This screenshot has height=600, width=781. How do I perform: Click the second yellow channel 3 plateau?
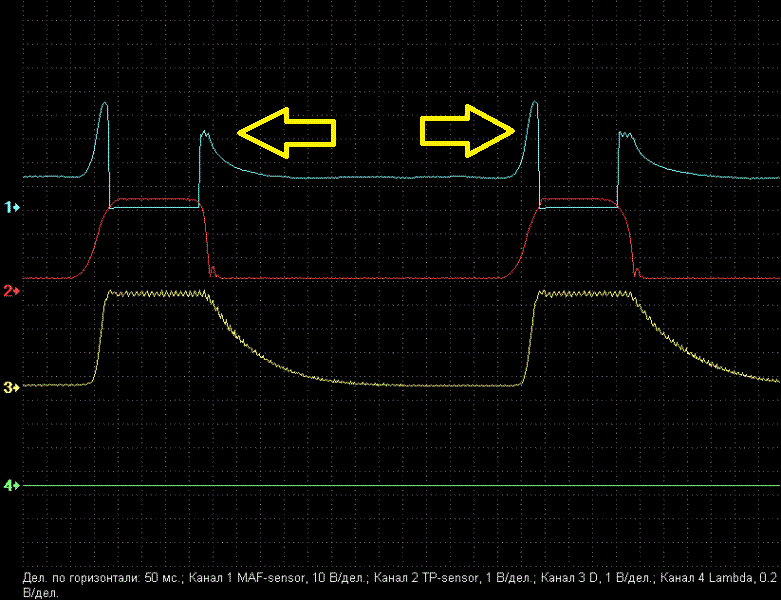tap(585, 294)
